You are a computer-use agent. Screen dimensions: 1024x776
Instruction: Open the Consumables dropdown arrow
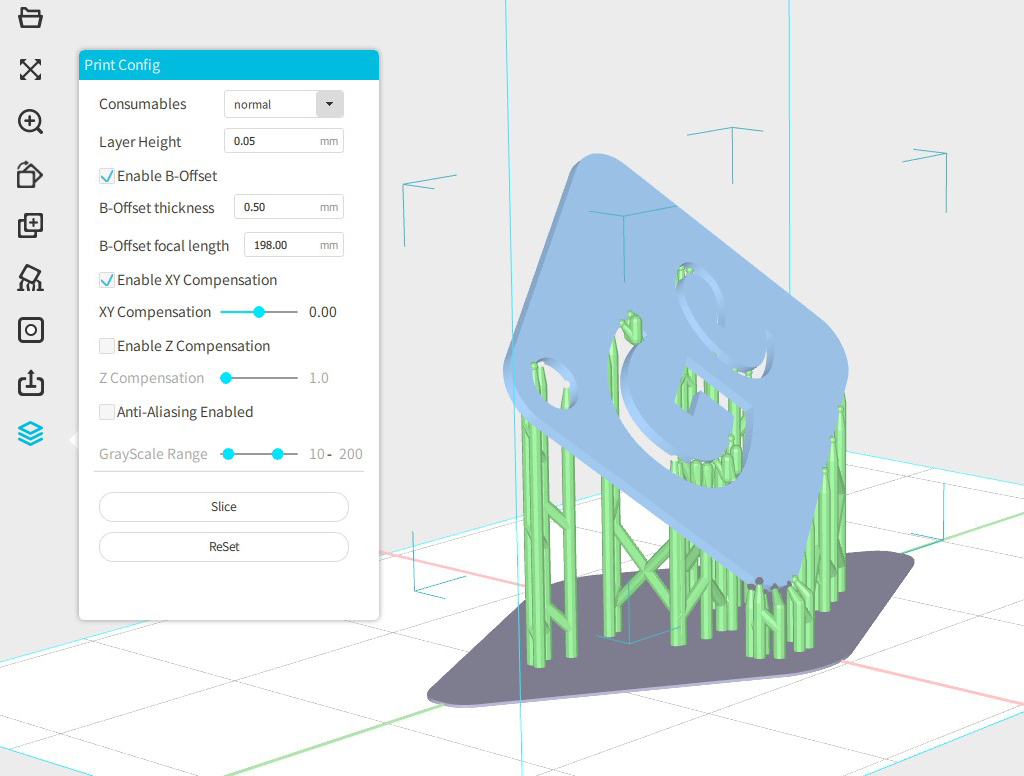(329, 104)
